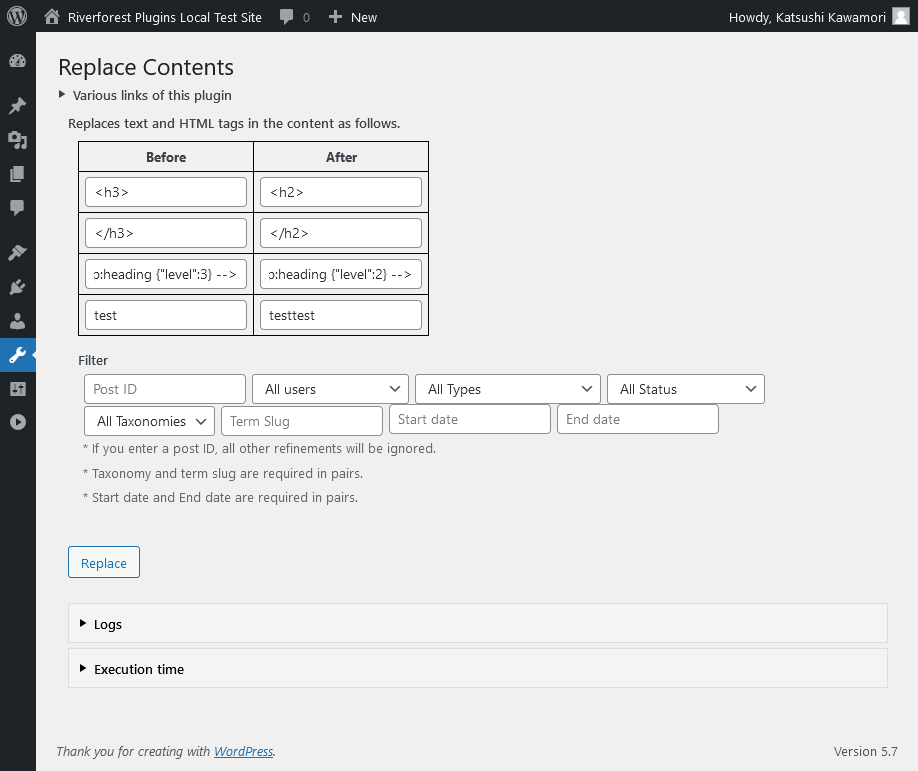Click the After field containing testtest
The width and height of the screenshot is (918, 771).
pyautogui.click(x=341, y=315)
